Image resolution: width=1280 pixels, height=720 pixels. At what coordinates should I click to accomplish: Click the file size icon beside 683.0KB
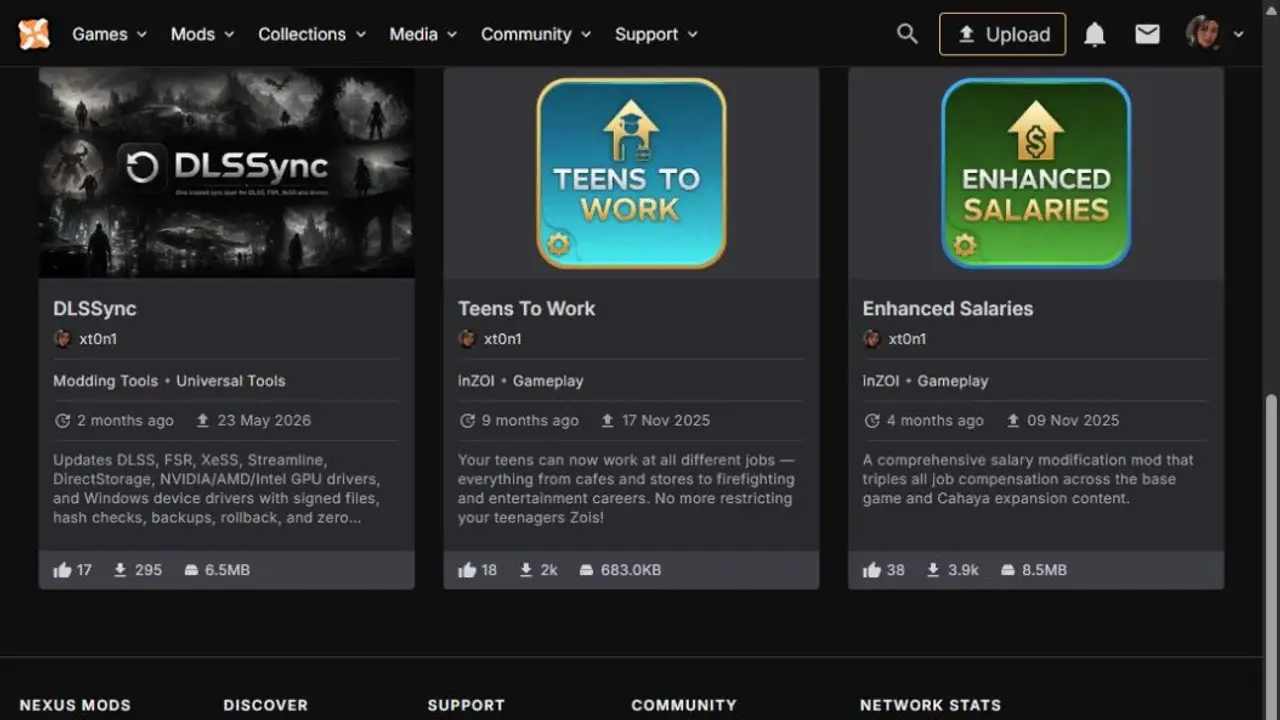[x=587, y=570]
